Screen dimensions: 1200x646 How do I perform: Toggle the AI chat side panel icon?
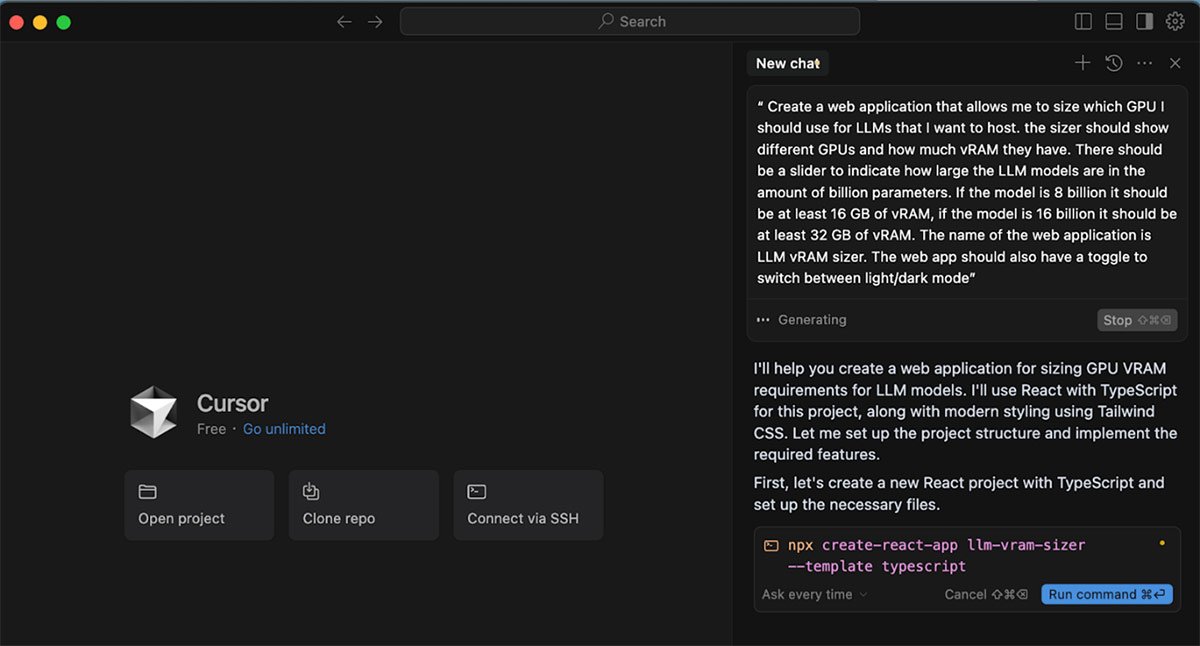tap(1144, 21)
